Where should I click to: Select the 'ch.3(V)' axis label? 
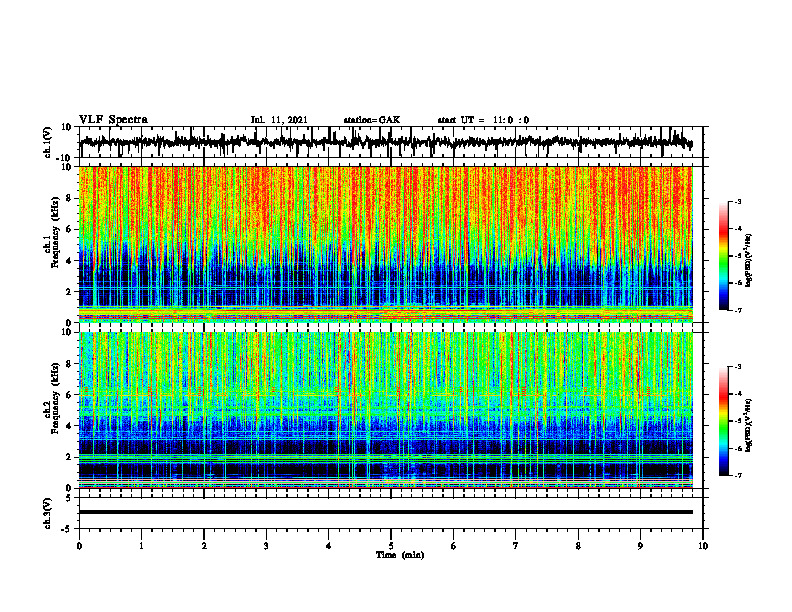point(48,513)
